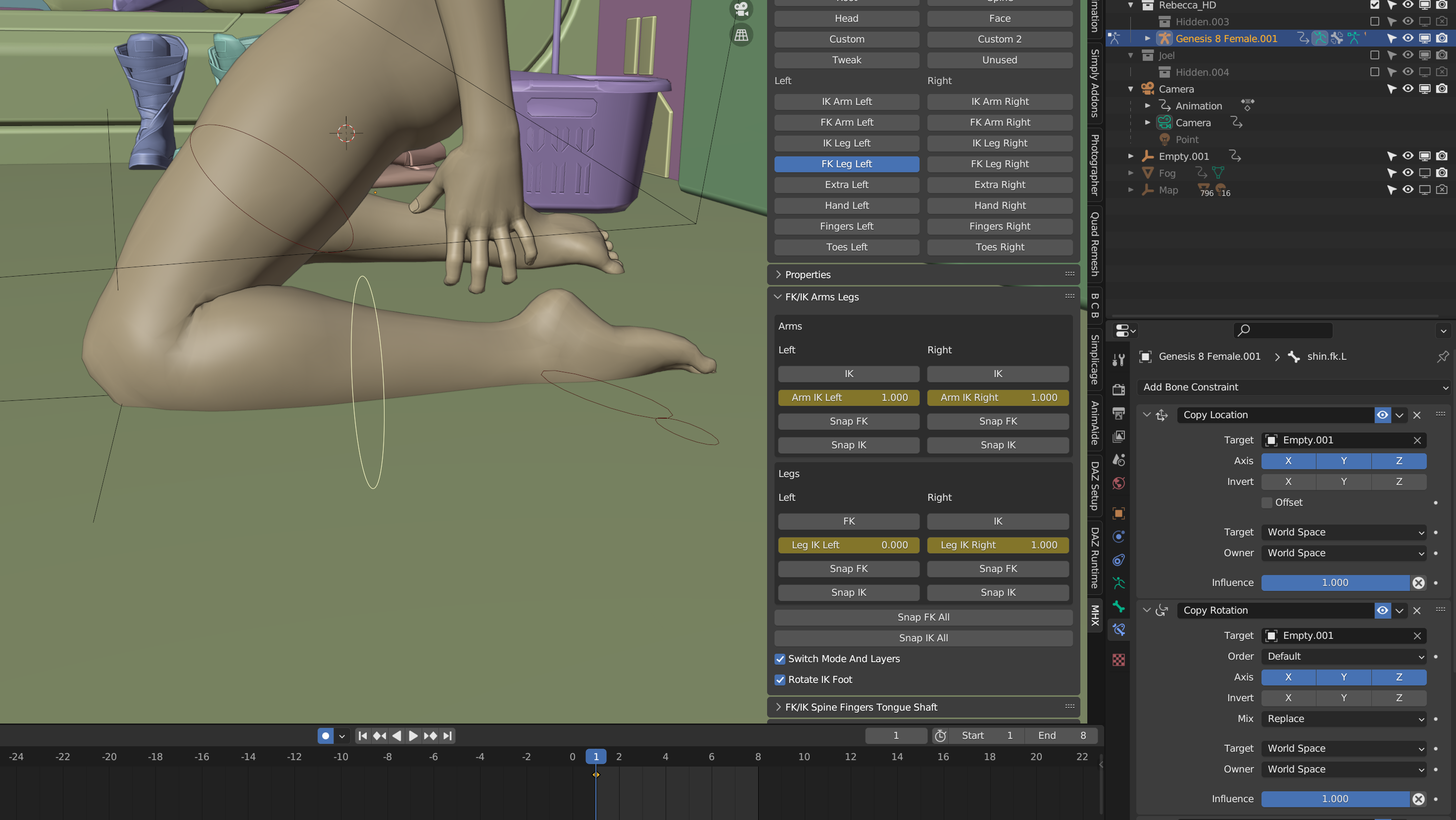
Task: Expand the Properties panel in MHX sidebar
Action: pos(808,275)
